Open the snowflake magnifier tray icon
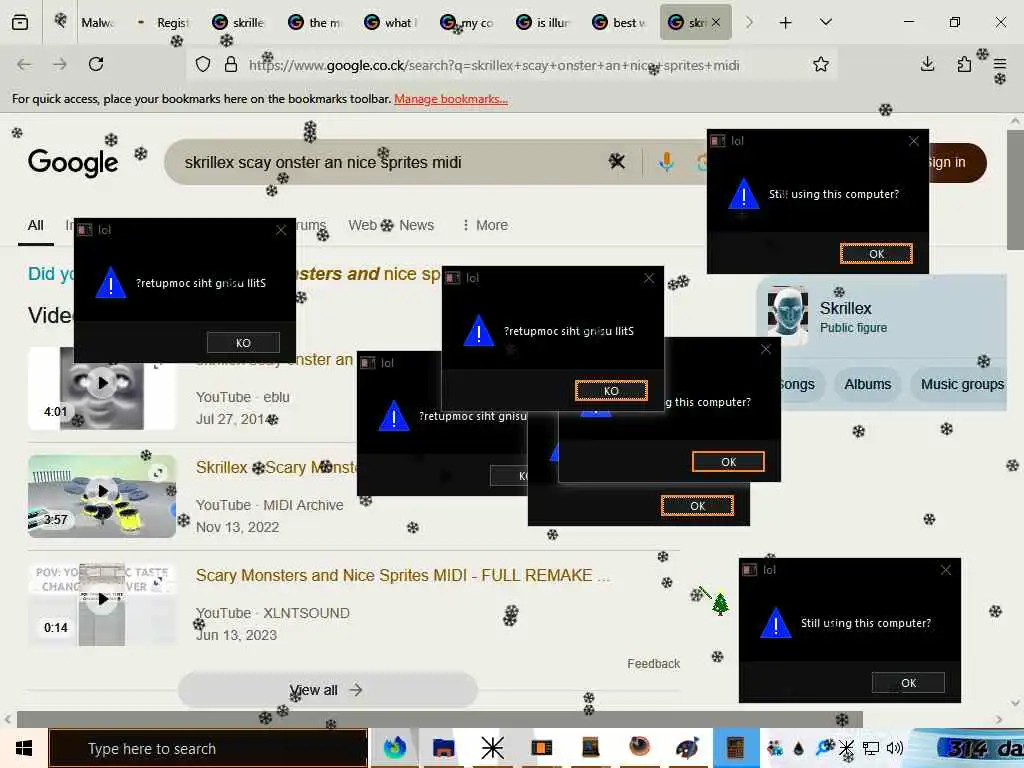The image size is (1024, 768). (x=825, y=746)
